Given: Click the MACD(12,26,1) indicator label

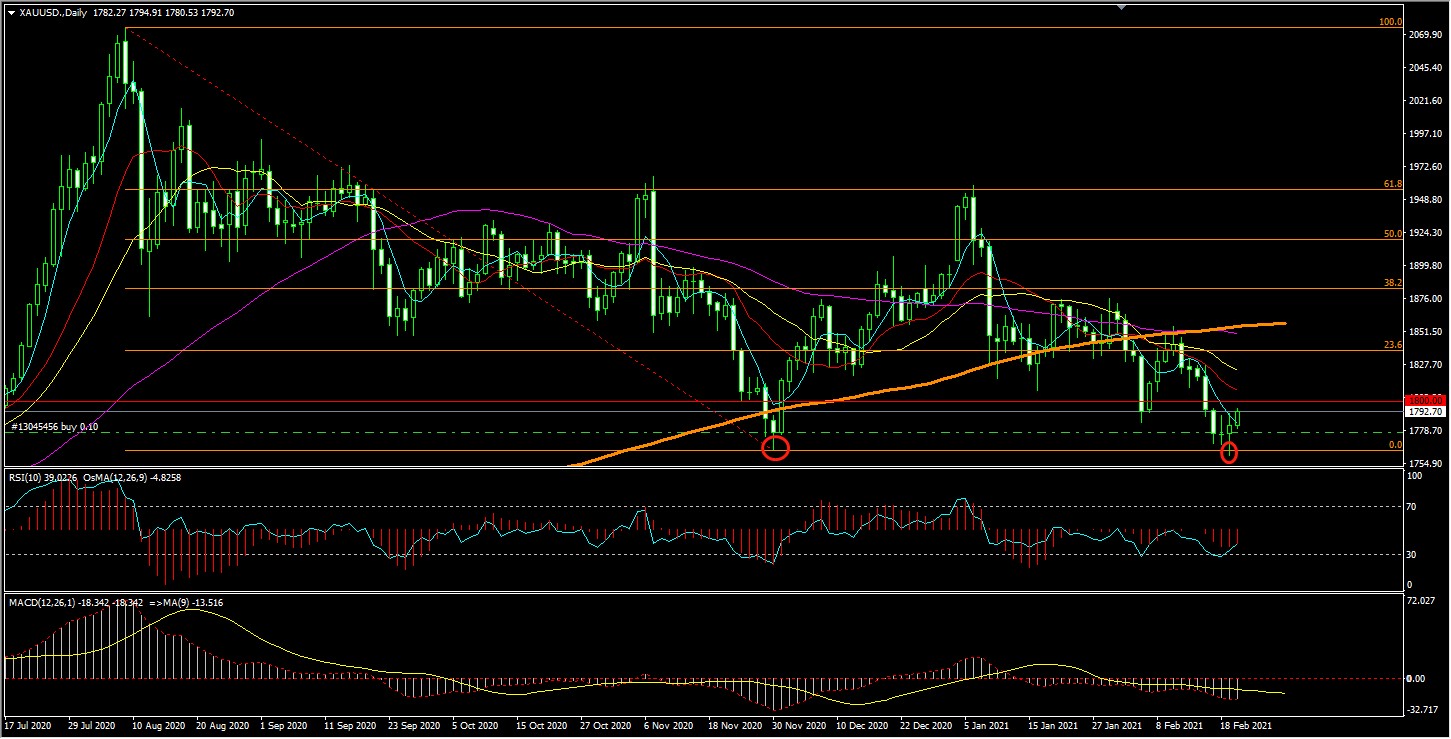Looking at the screenshot, I should pos(77,603).
